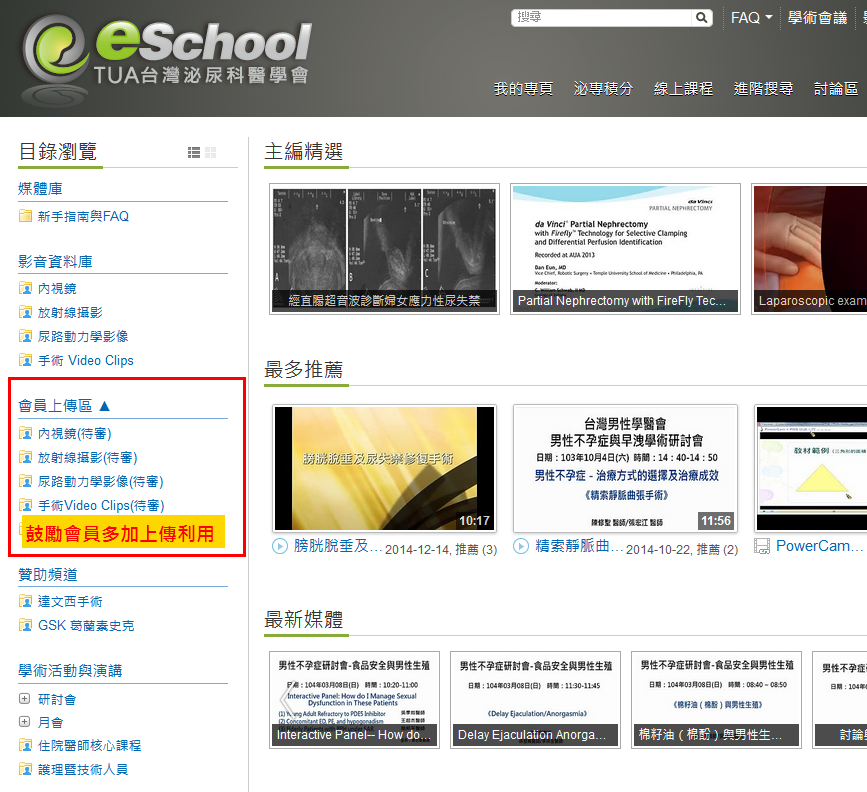Viewport: 867px width, 792px height.
Task: Open the 達文西手術 channel link
Action: click(70, 602)
